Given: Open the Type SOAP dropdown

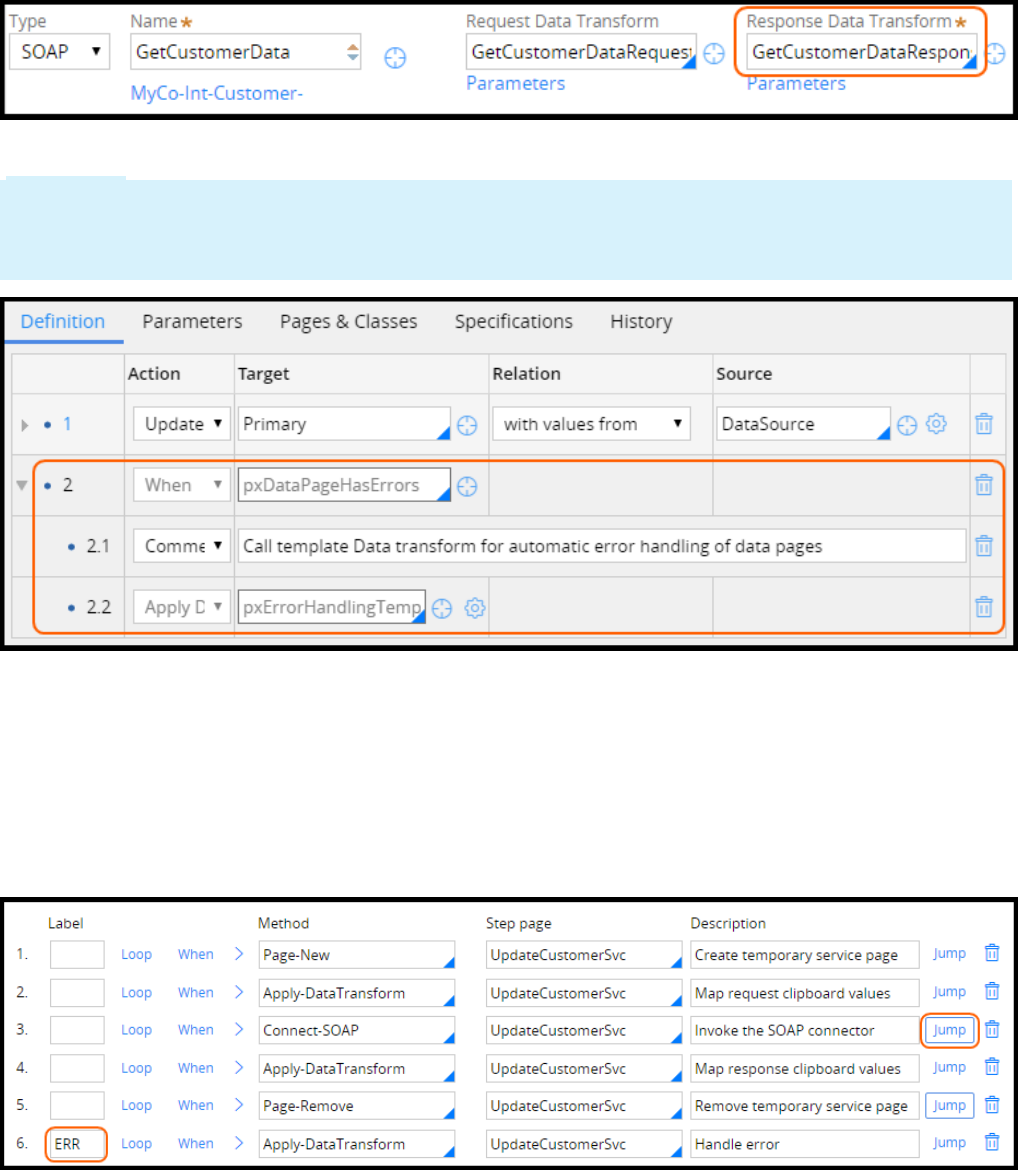Looking at the screenshot, I should pyautogui.click(x=60, y=51).
